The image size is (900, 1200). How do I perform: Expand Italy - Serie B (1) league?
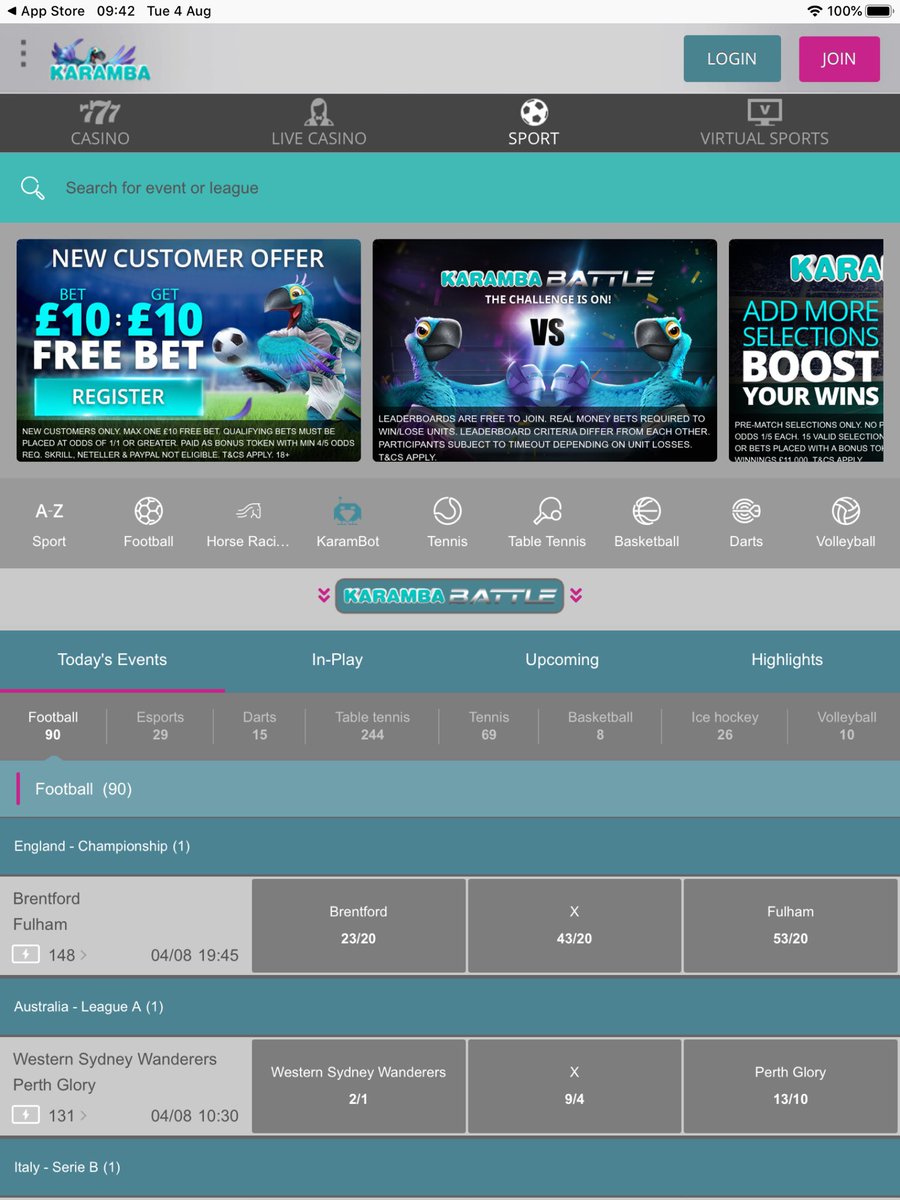pos(450,1167)
